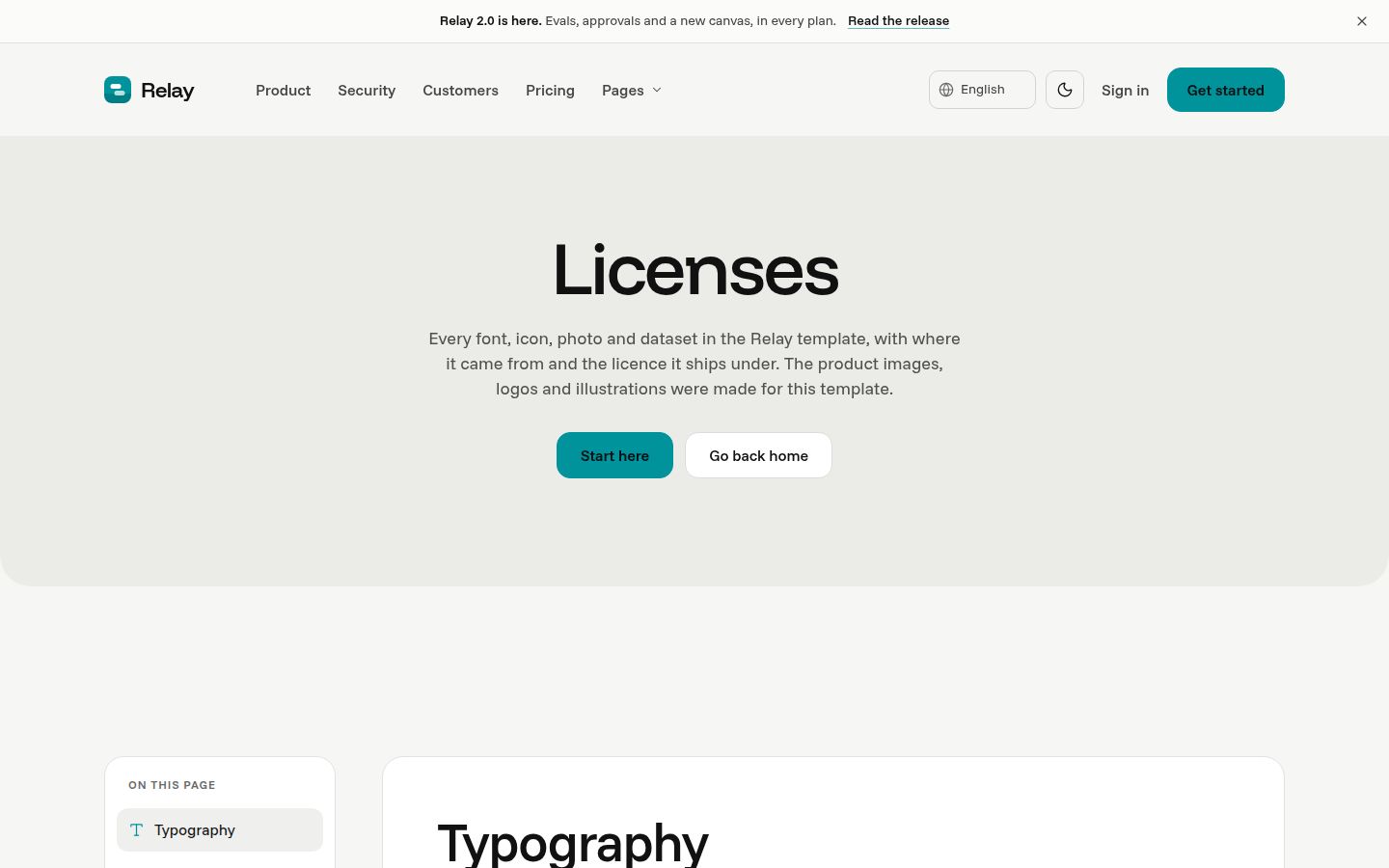The width and height of the screenshot is (1389, 868).
Task: View the Pricing page
Action: (x=550, y=90)
